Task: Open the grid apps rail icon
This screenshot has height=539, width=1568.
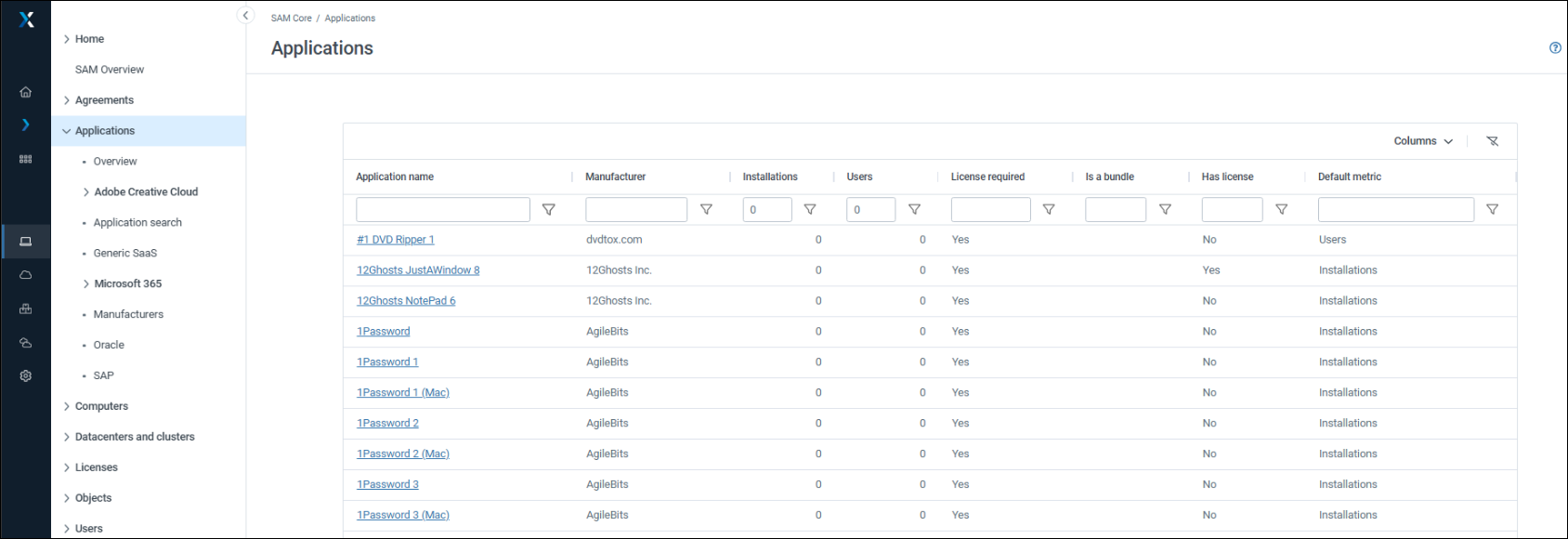Action: [26, 159]
